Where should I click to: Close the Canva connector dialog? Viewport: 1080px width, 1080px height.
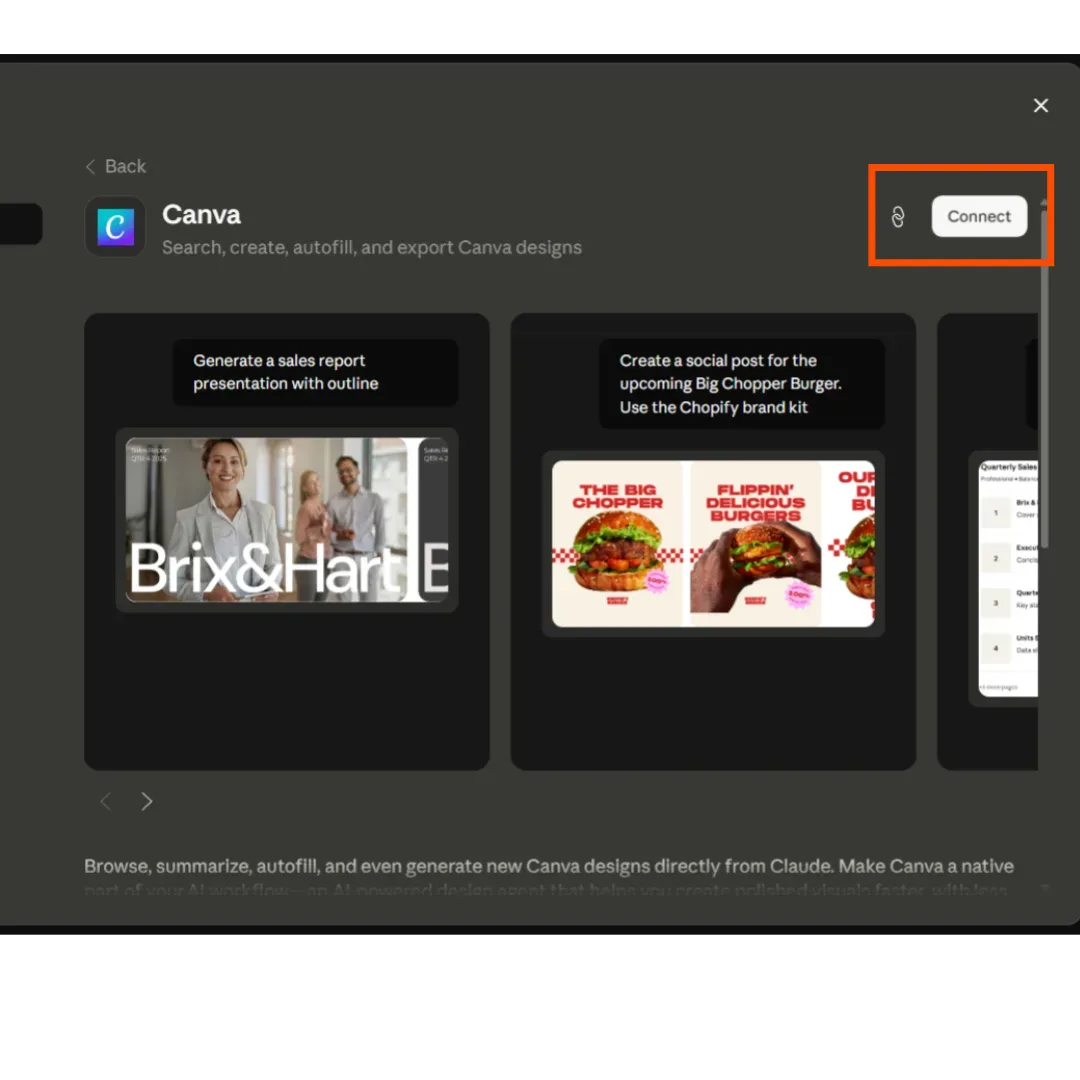tap(1040, 105)
